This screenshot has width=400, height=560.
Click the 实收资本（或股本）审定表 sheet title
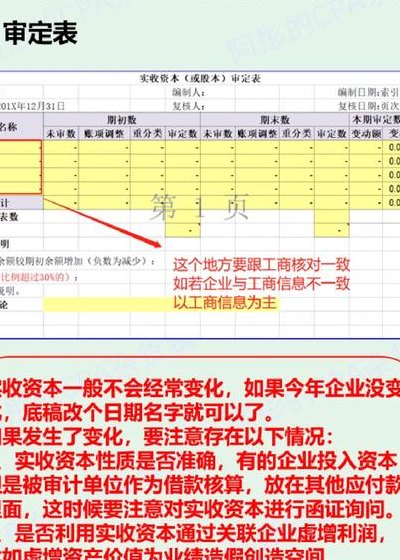pos(200,79)
